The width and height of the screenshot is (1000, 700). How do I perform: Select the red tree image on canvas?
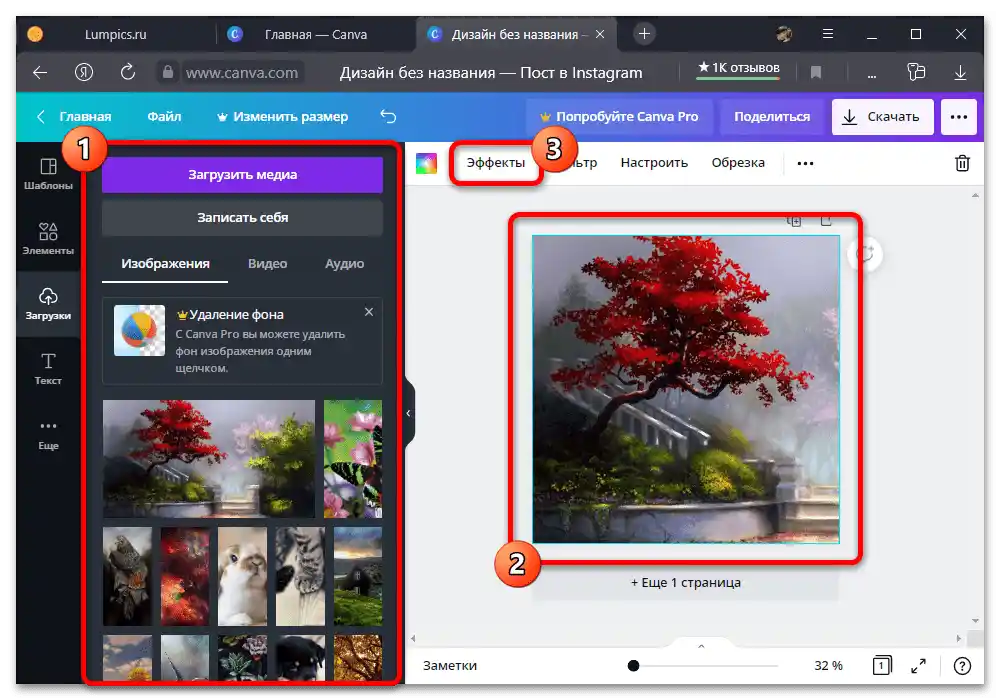(686, 389)
